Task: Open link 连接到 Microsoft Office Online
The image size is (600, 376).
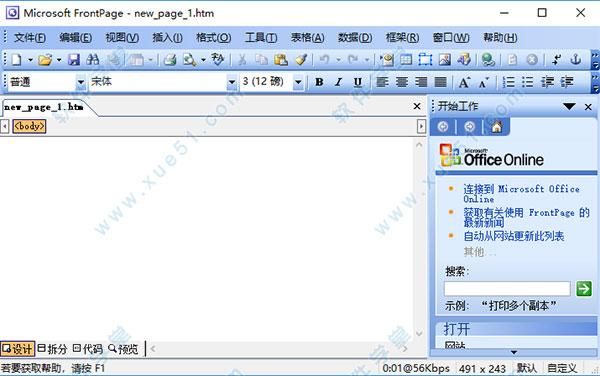Action: 521,194
